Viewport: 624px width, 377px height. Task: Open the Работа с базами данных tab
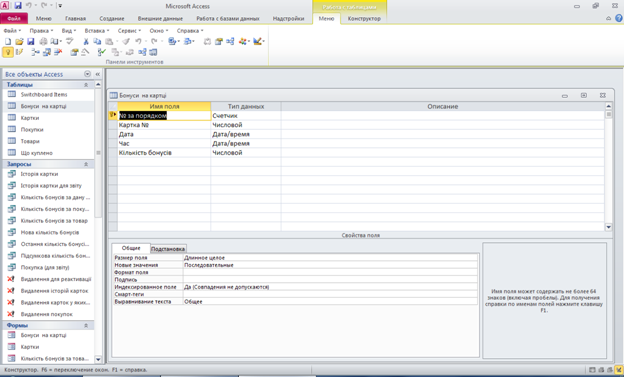click(x=228, y=18)
